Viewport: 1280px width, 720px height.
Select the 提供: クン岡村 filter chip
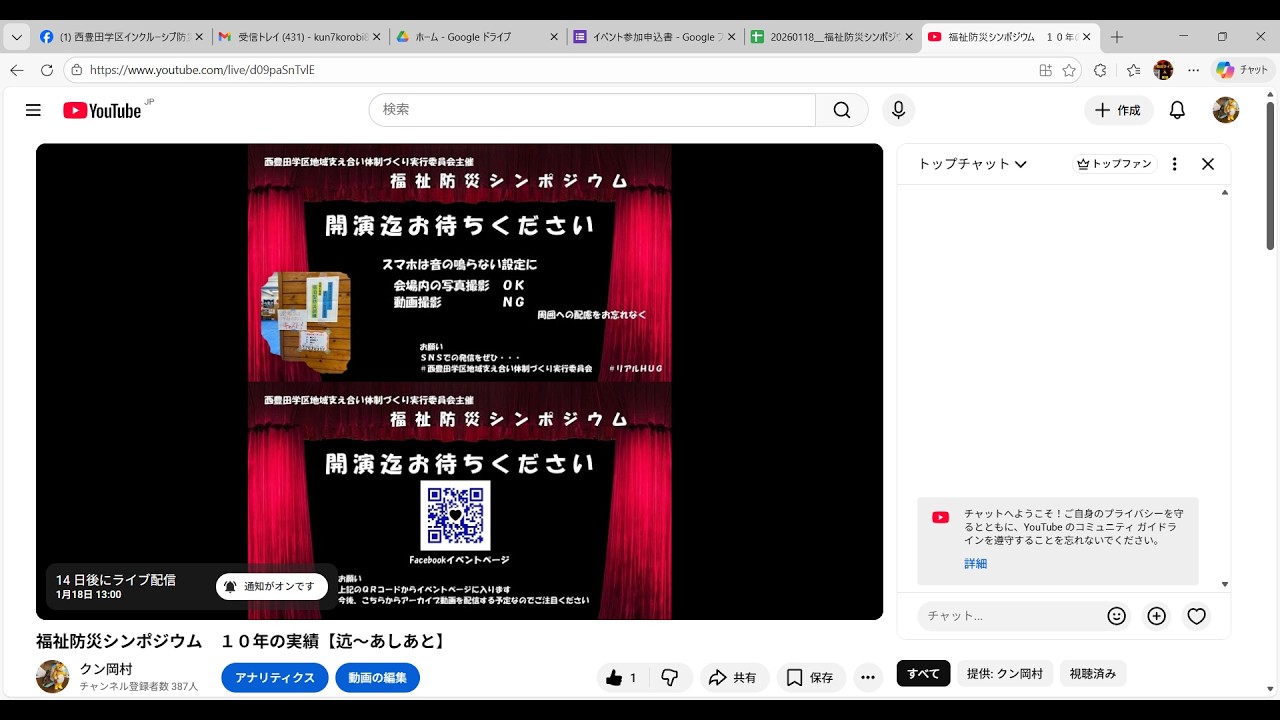pos(1005,674)
